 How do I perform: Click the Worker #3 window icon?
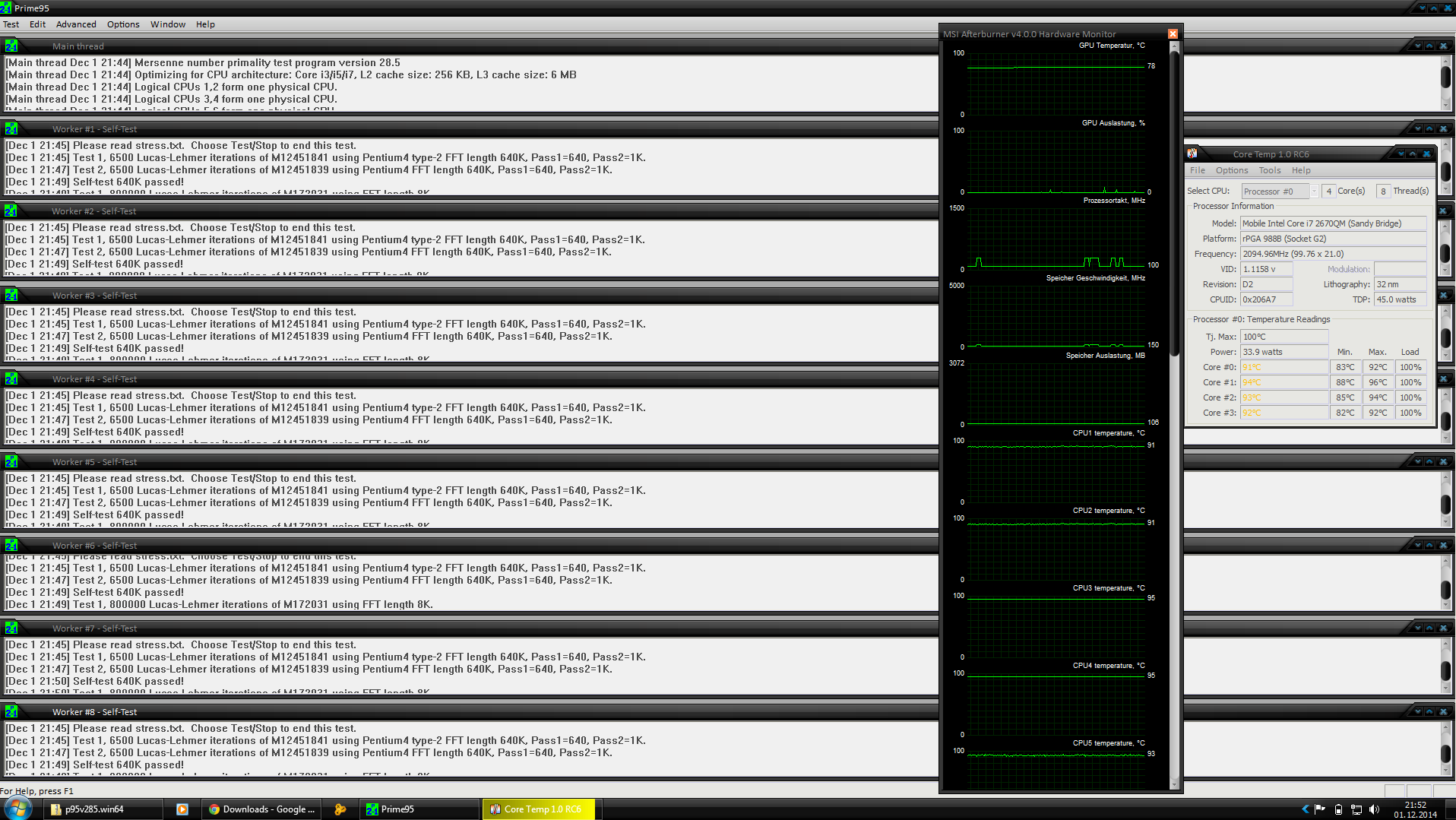[11, 295]
